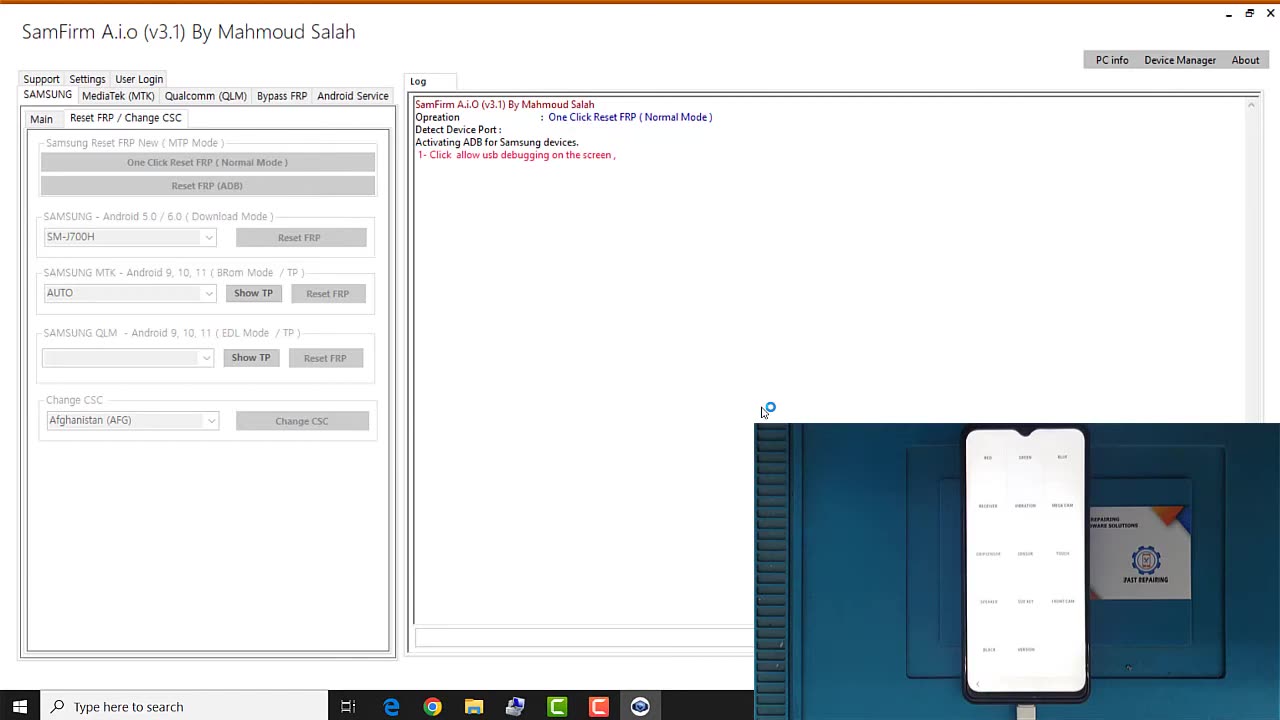
Task: Click Reset FRP for Download Mode
Action: 300,238
